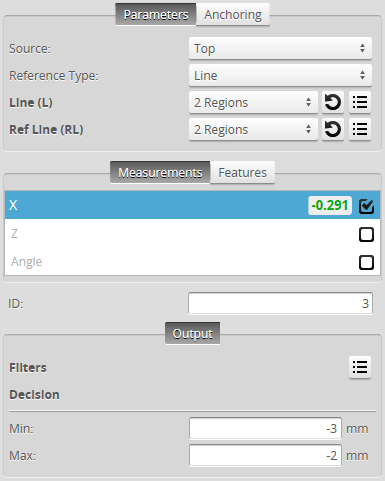
Task: Expand the Line (L) regions dropdown
Action: tap(253, 102)
